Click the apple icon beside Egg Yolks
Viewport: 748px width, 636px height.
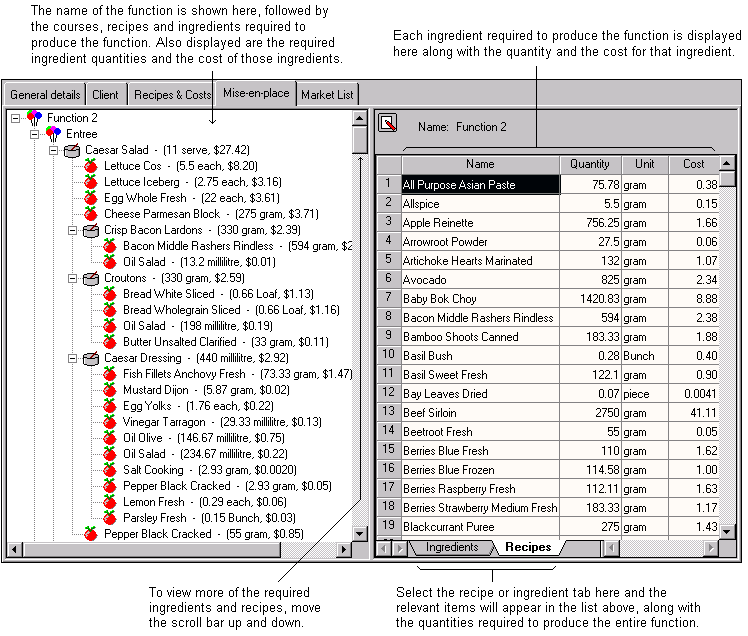(x=110, y=406)
